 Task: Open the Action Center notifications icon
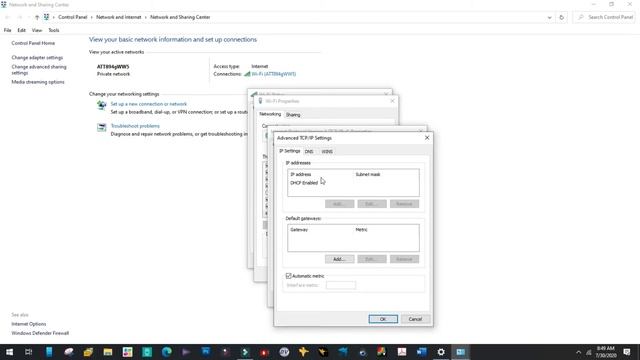(x=627, y=352)
